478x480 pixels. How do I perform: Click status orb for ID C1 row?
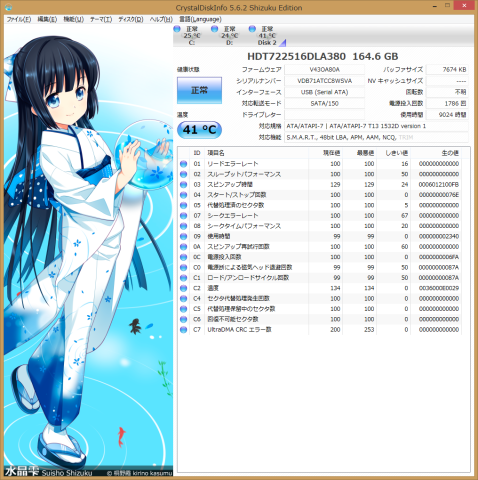pyautogui.click(x=183, y=278)
